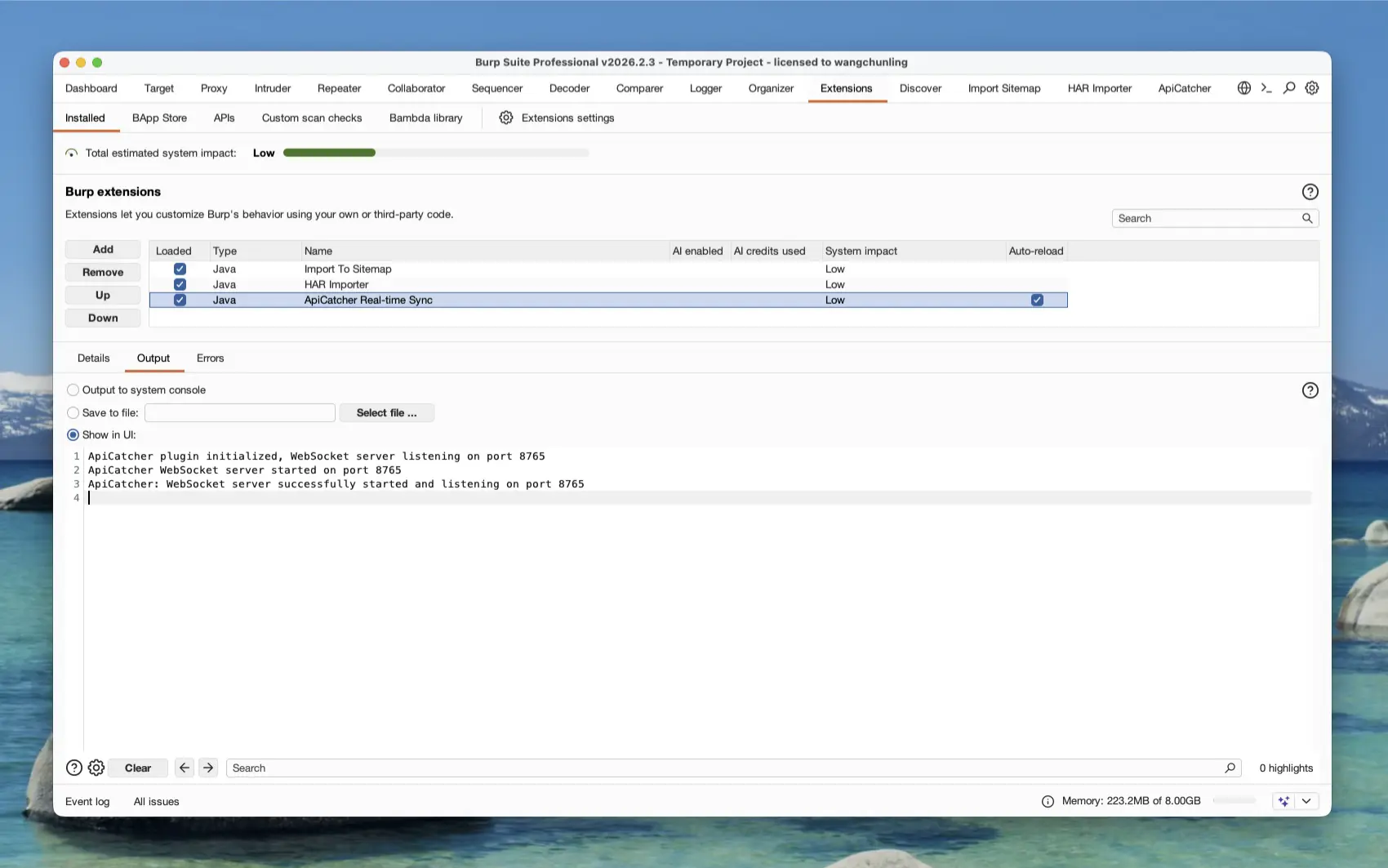Go to previous search match arrow
Image resolution: width=1388 pixels, height=868 pixels.
tap(185, 768)
